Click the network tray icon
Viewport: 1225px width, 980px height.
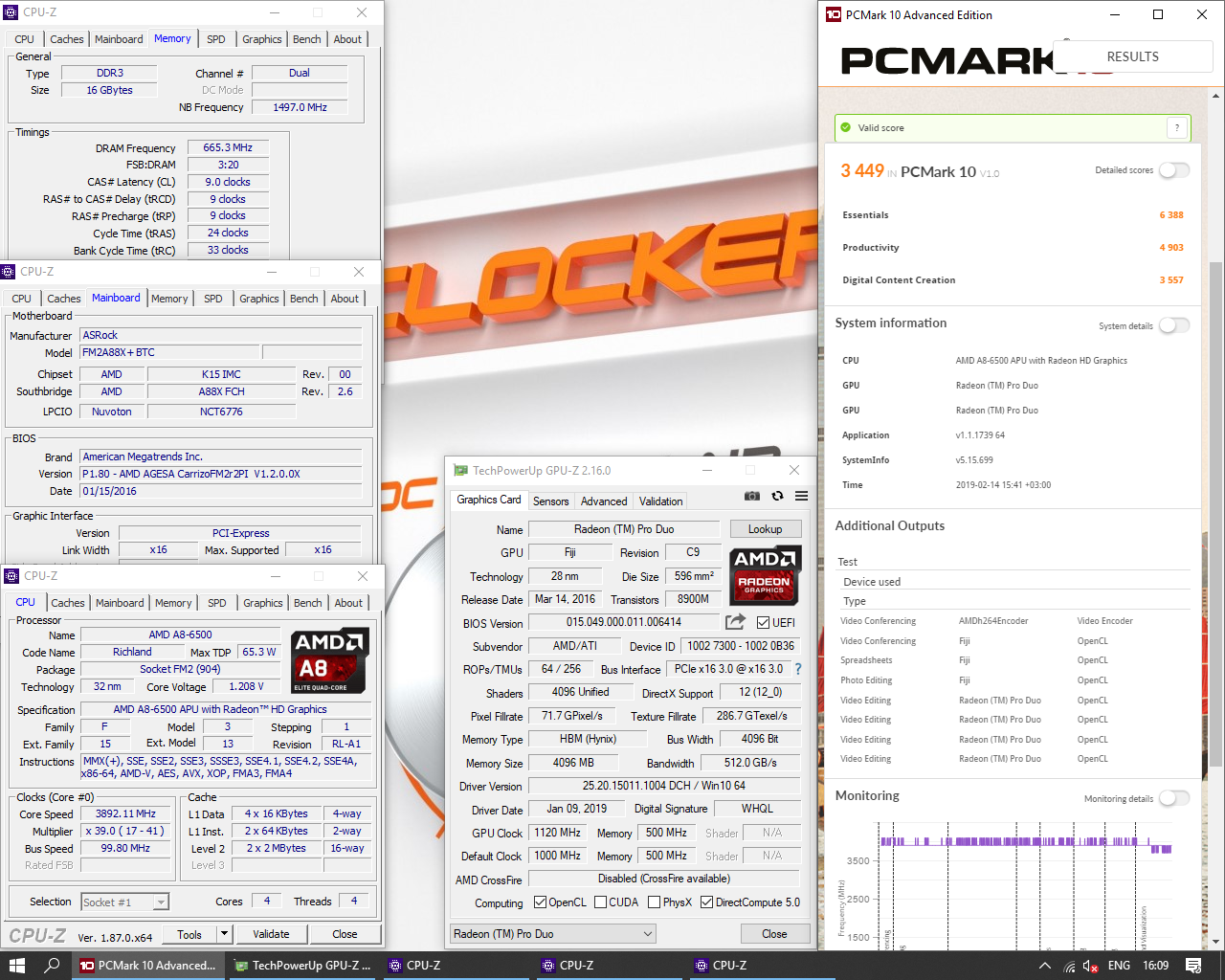tap(1069, 966)
